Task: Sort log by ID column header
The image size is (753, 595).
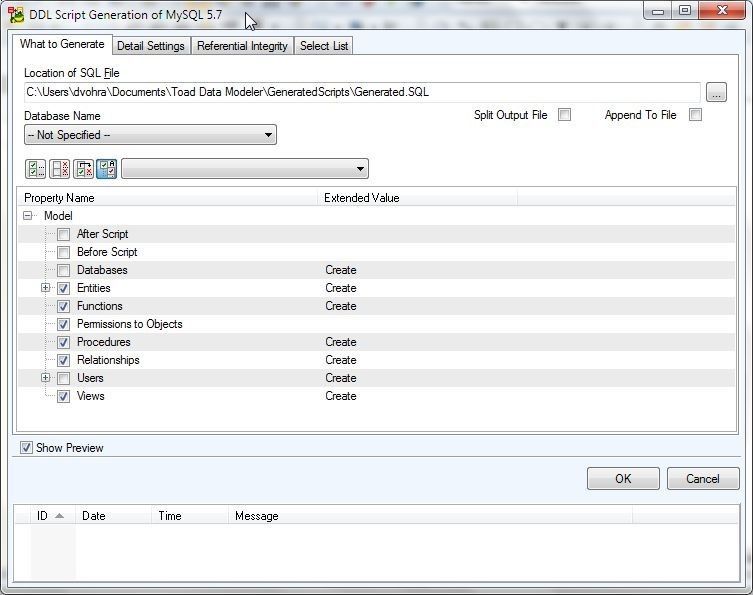Action: [51, 516]
